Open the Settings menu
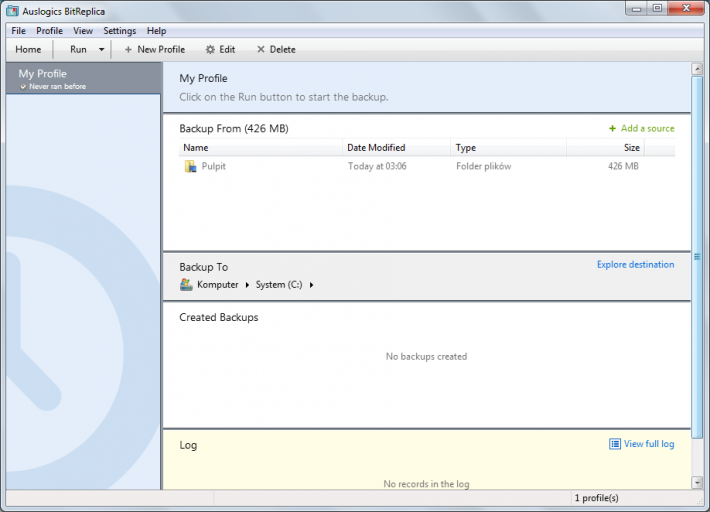Viewport: 710px width, 512px height. (120, 31)
